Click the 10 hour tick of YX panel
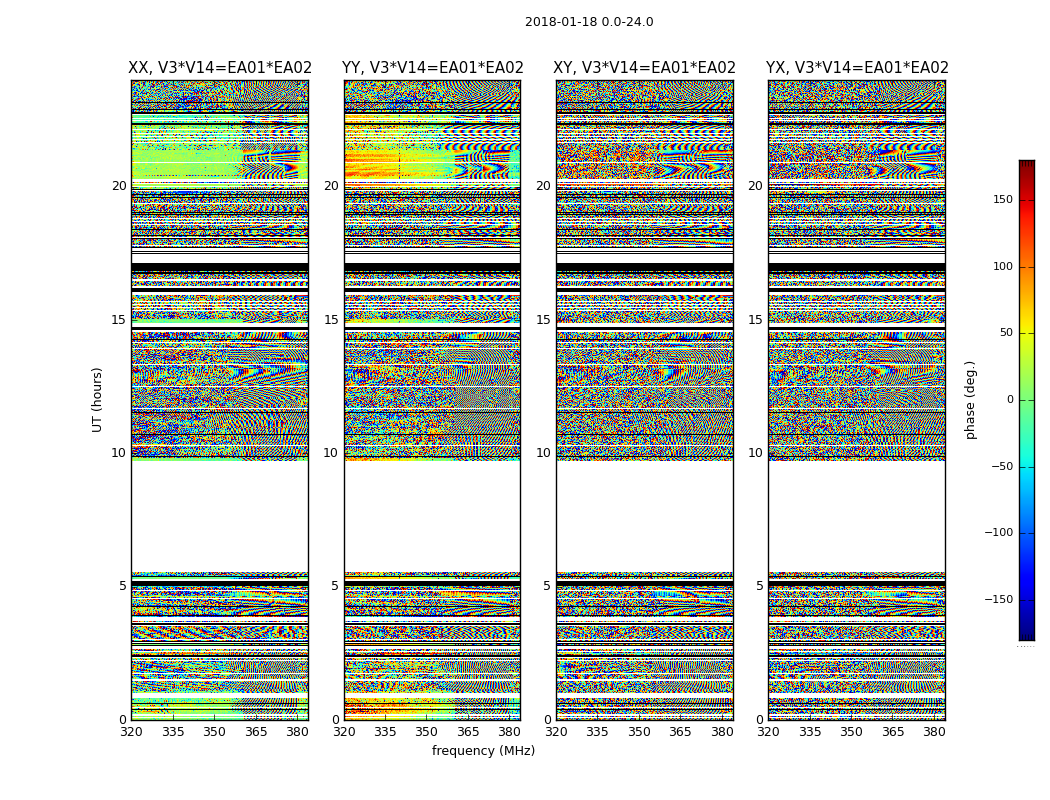Image resolution: width=1050 pixels, height=800 pixels. click(x=756, y=453)
